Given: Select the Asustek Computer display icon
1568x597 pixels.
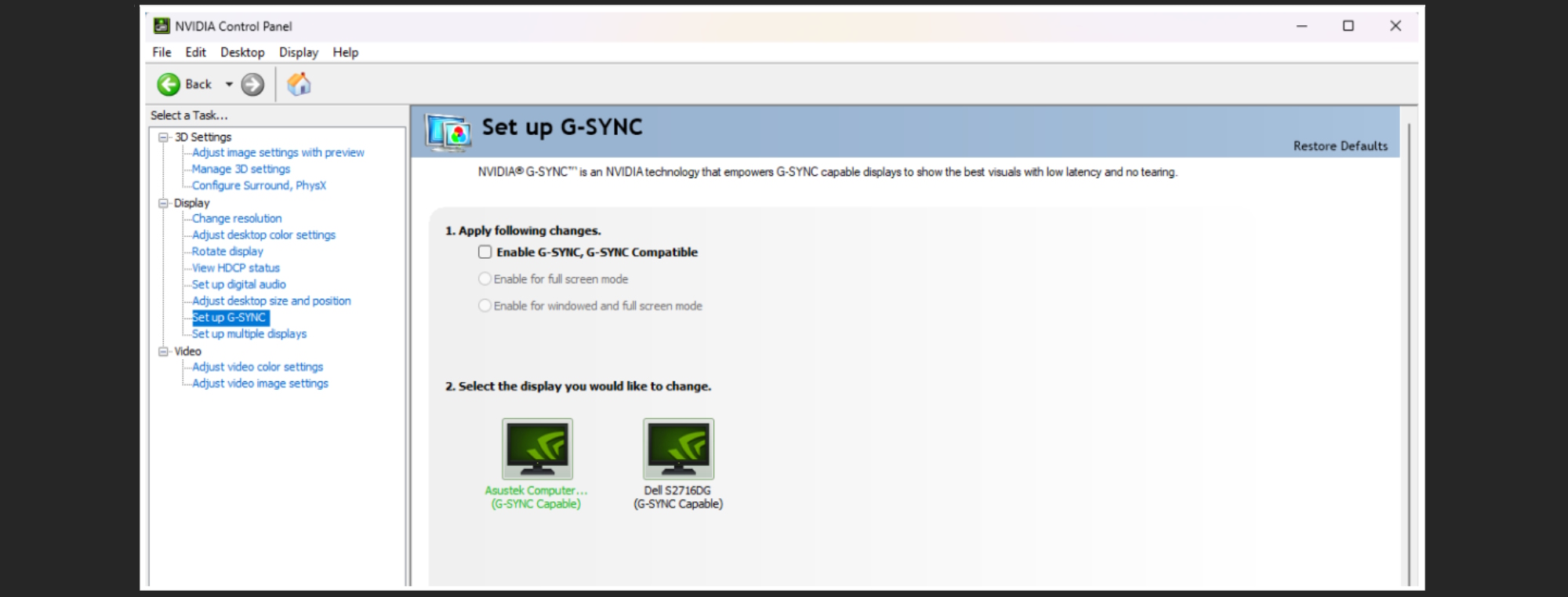Looking at the screenshot, I should tap(537, 448).
